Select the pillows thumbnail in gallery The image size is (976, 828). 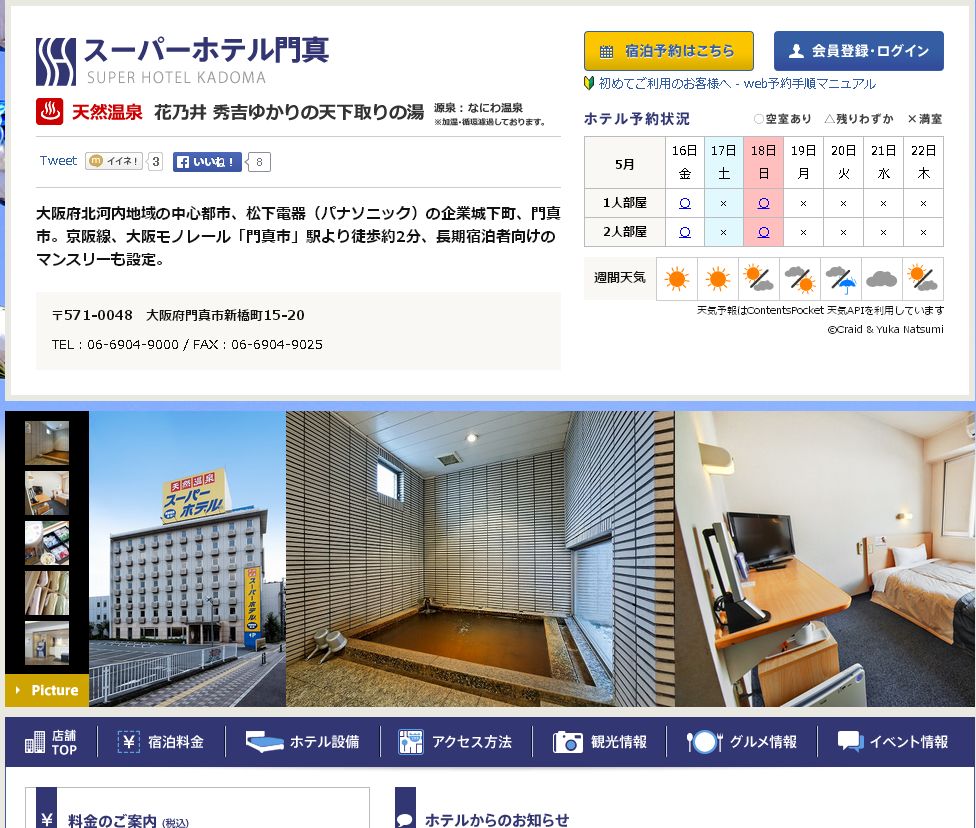click(x=47, y=593)
